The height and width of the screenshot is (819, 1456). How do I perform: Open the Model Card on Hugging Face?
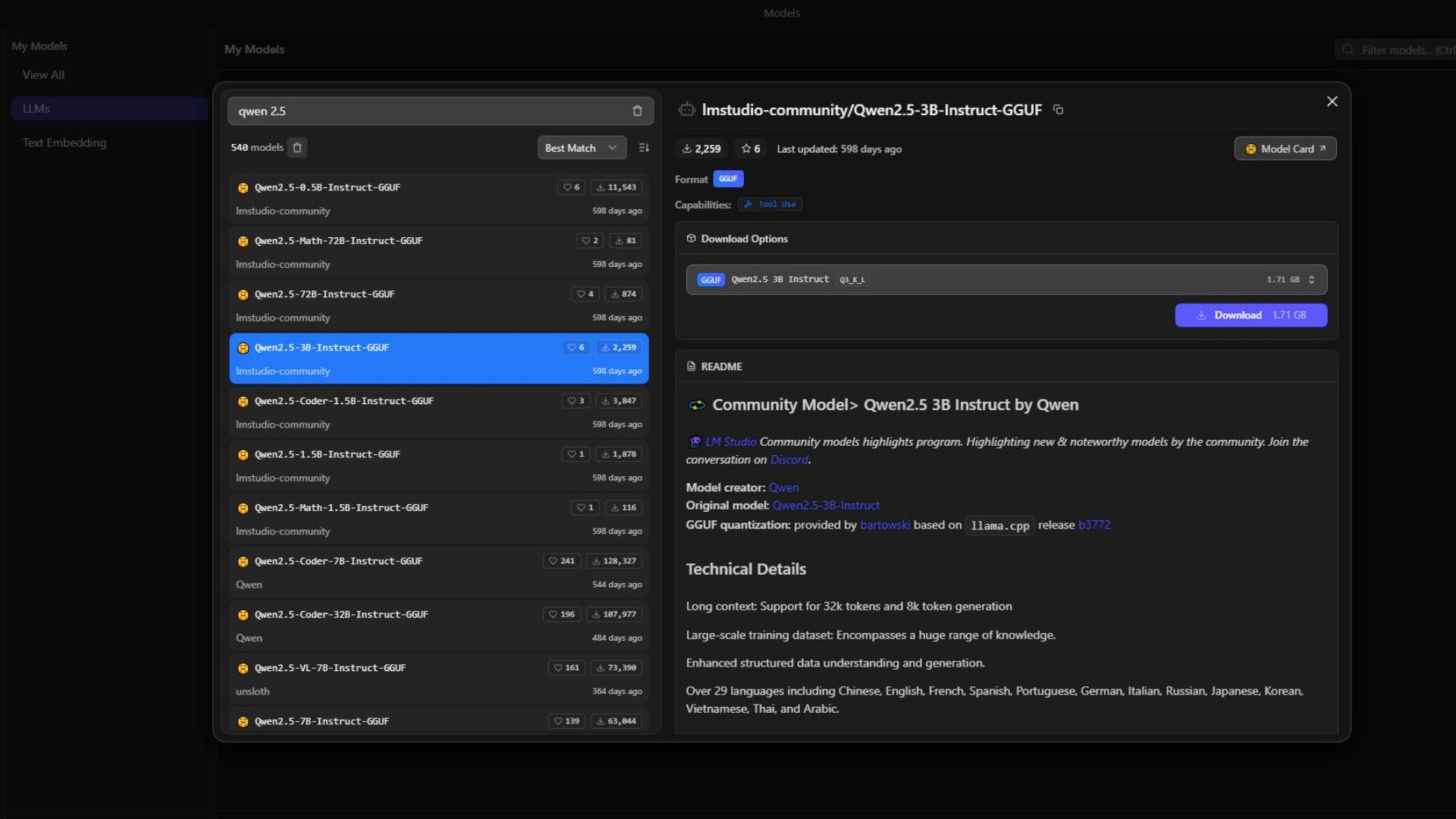click(1285, 149)
